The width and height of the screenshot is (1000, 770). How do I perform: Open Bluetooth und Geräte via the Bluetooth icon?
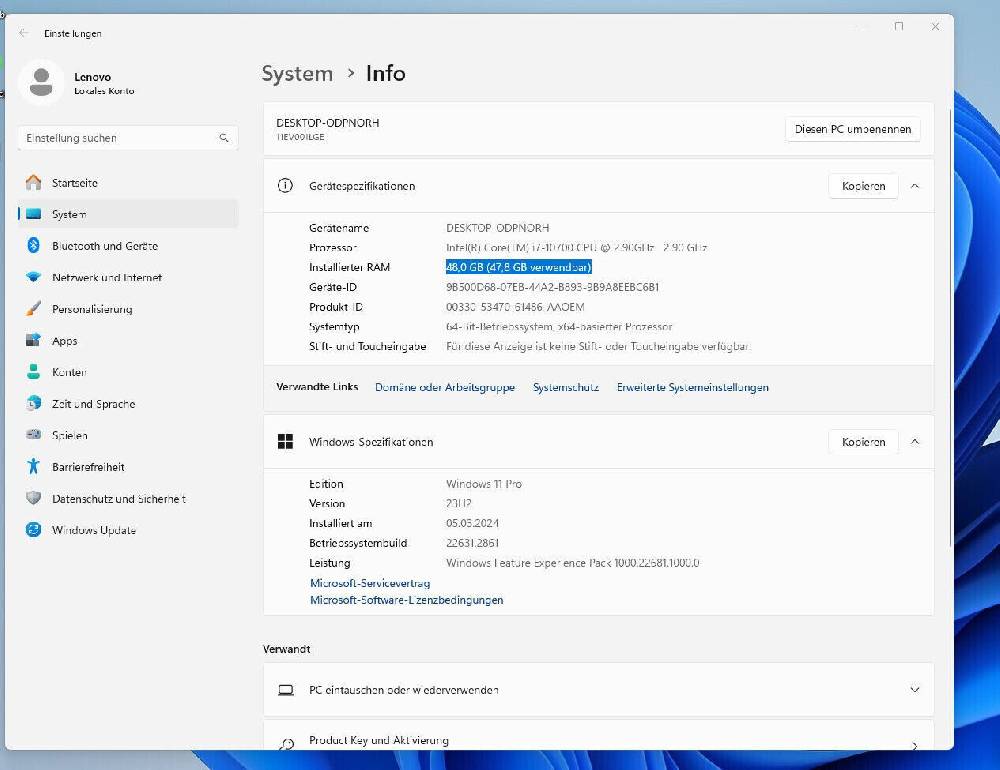click(x=34, y=246)
